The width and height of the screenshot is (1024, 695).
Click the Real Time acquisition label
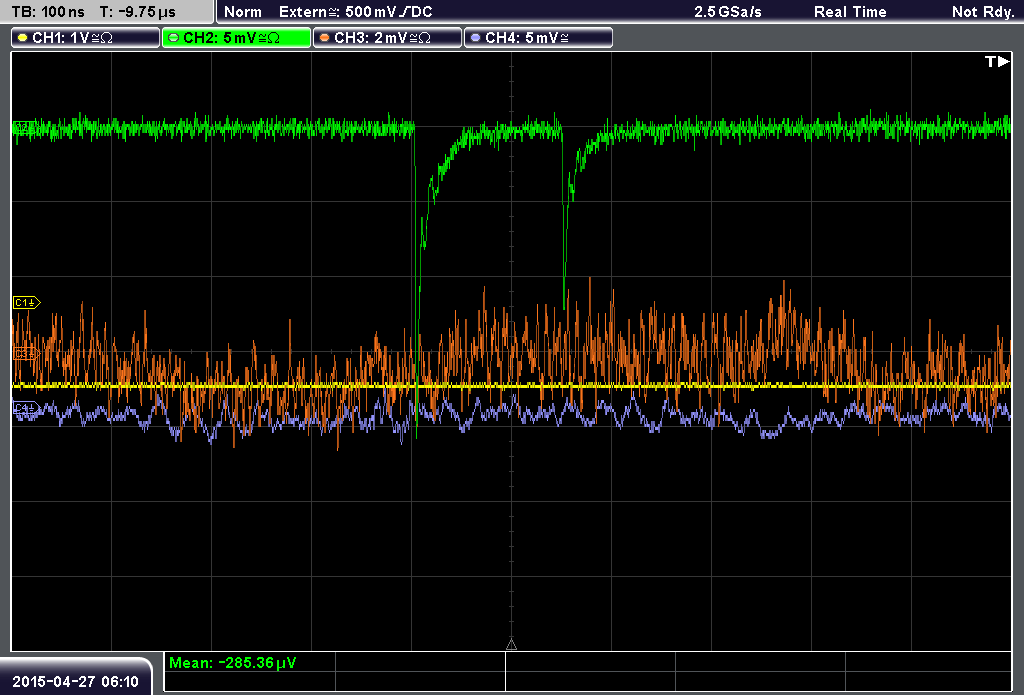tap(850, 12)
